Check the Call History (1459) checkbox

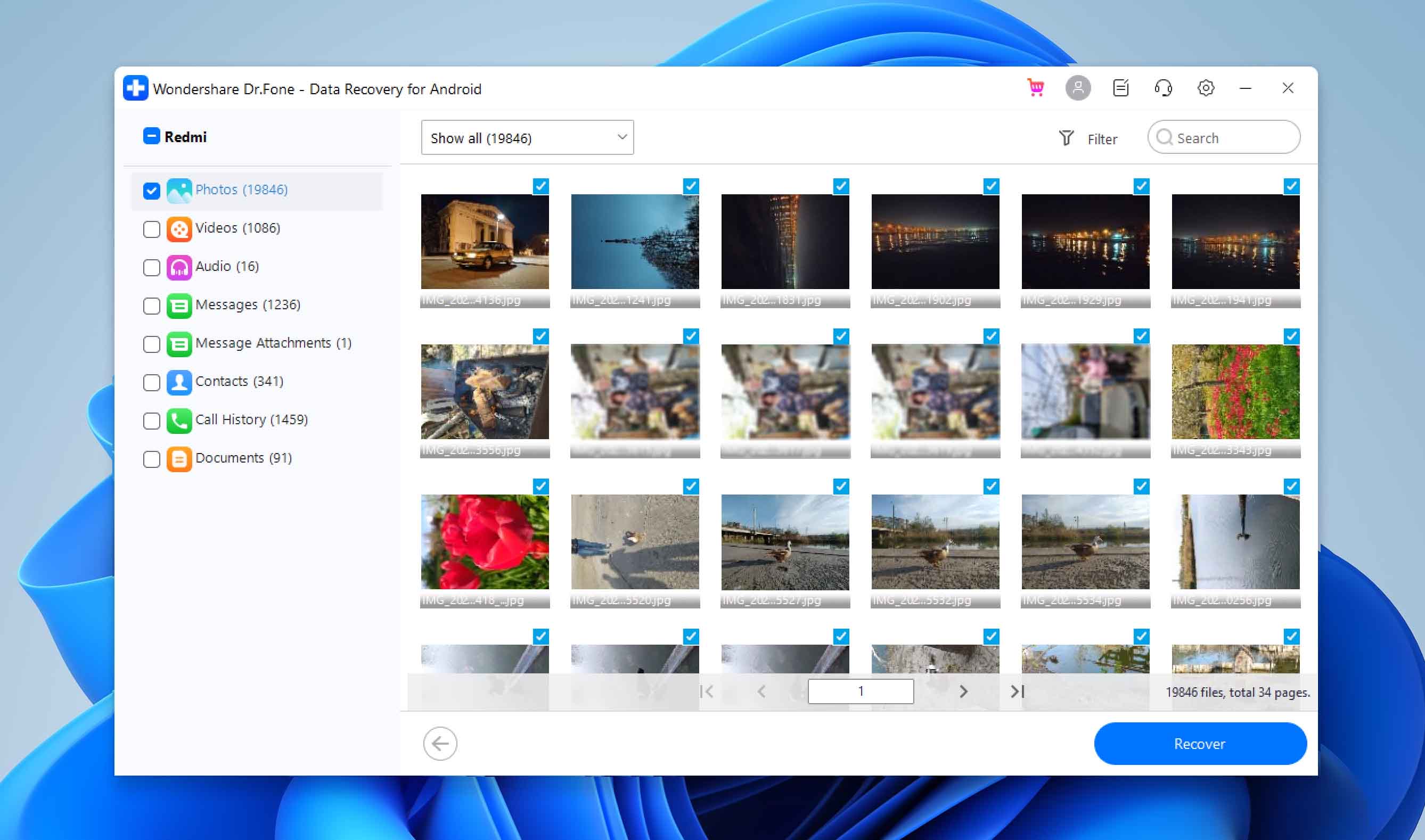point(151,421)
